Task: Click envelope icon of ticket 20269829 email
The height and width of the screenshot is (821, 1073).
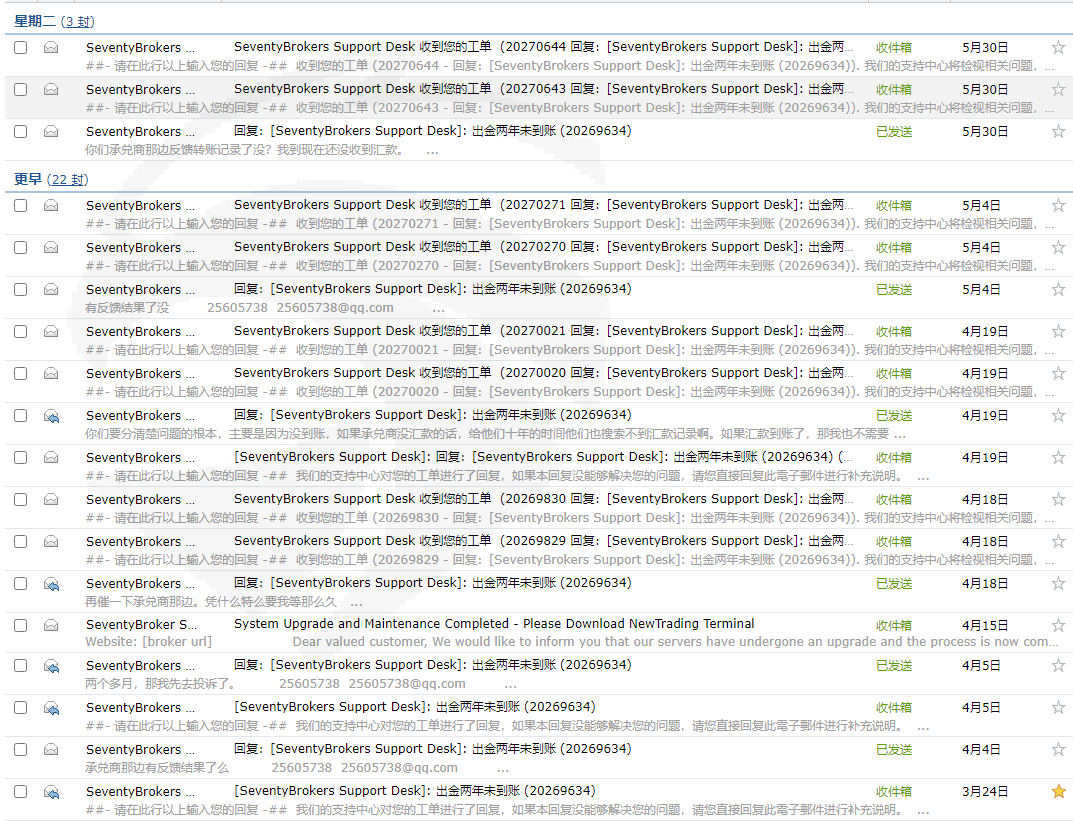Action: click(51, 541)
